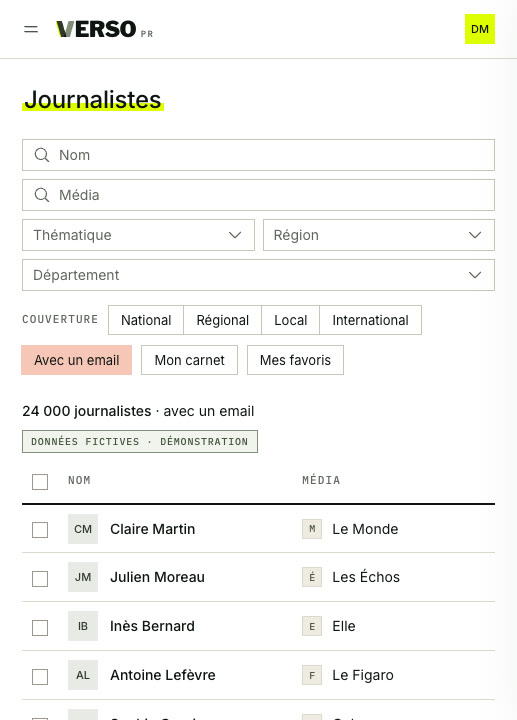Select the Régional coverage option
517x720 pixels.
tap(223, 320)
